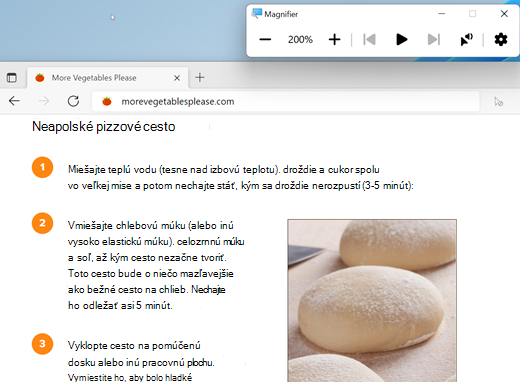Skip to next sentence in Magnifier reading

coord(434,40)
